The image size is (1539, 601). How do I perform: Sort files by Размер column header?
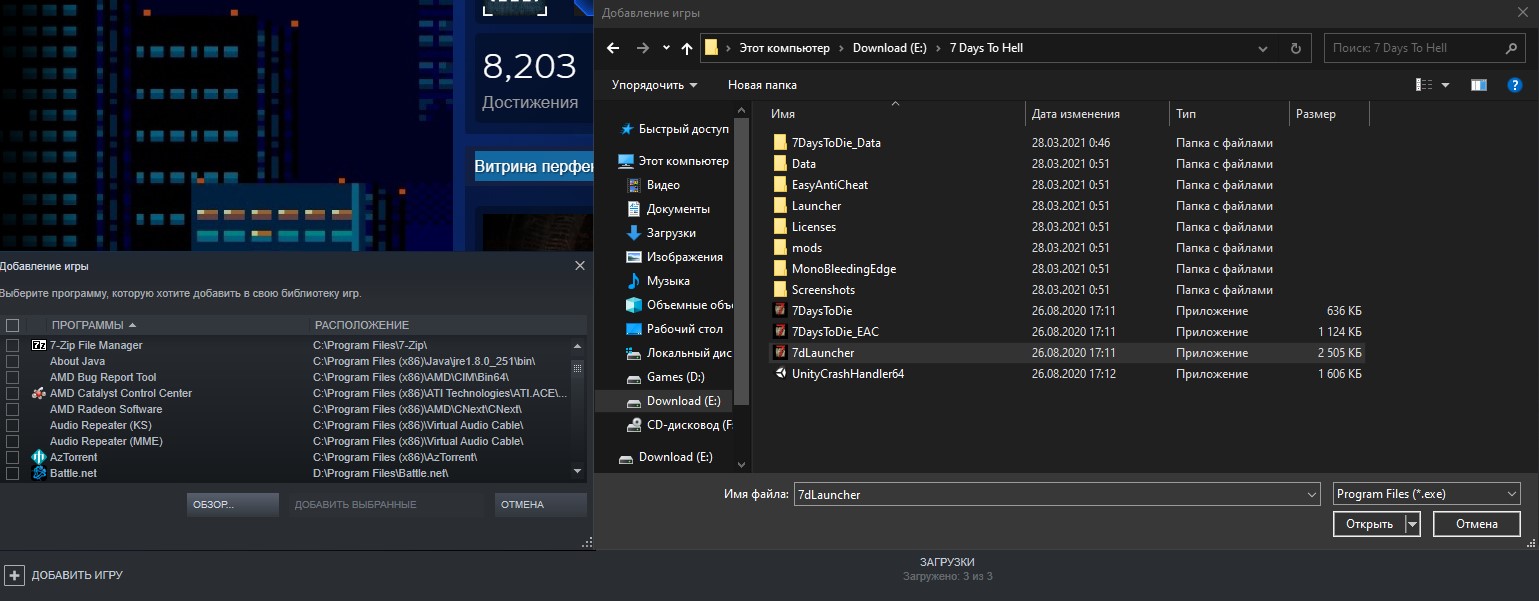pos(1316,114)
